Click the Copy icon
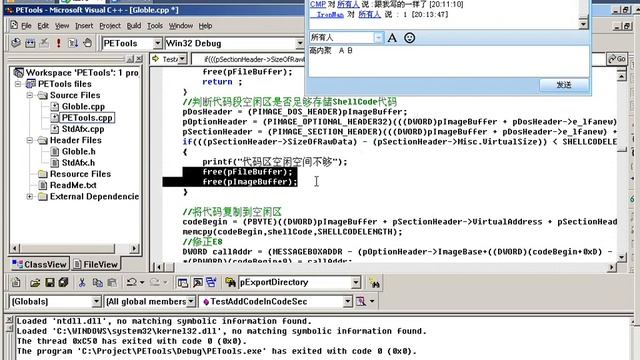The width and height of the screenshot is (640, 360). coord(97,282)
